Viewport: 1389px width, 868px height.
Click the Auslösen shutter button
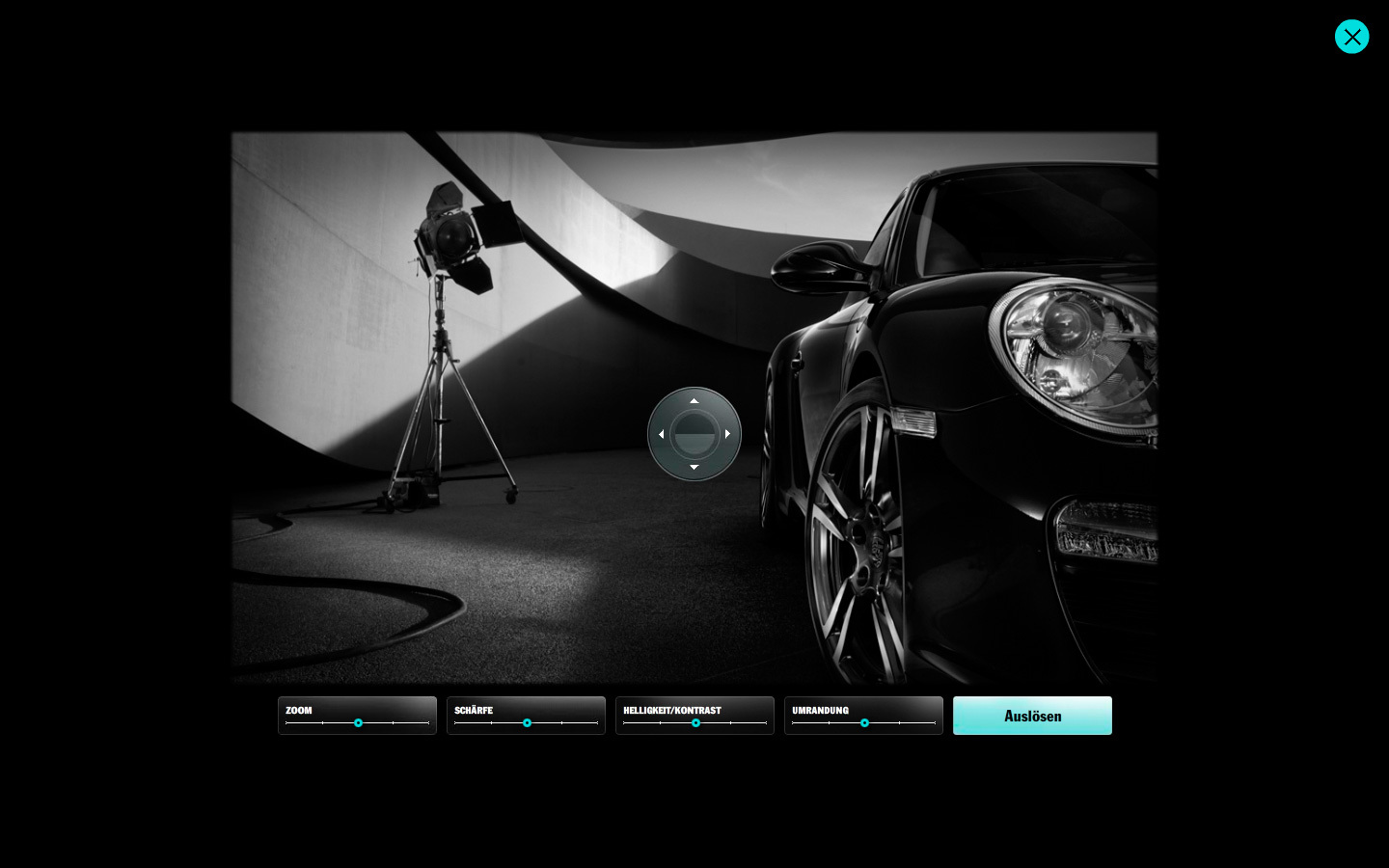(x=1032, y=716)
